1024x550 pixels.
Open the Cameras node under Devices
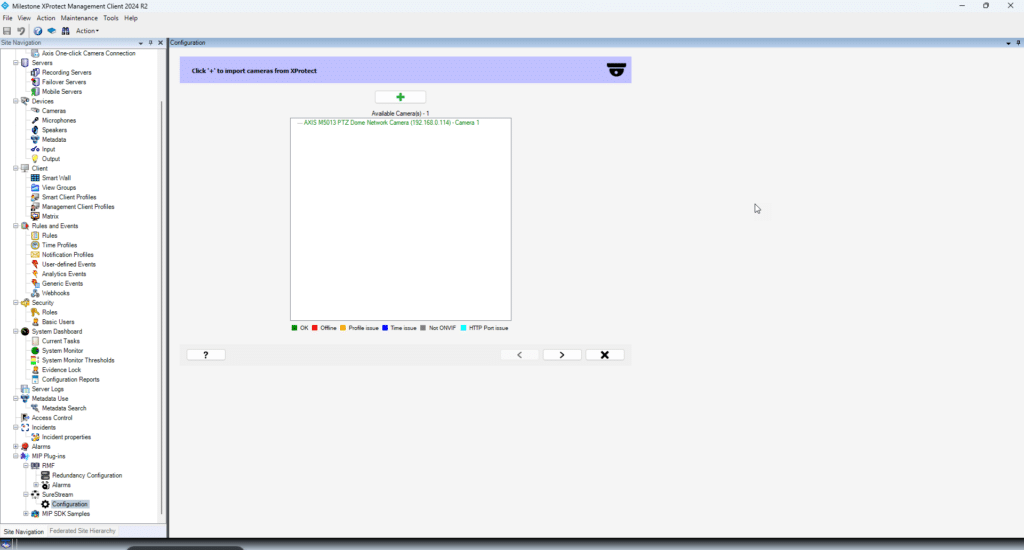[x=53, y=110]
